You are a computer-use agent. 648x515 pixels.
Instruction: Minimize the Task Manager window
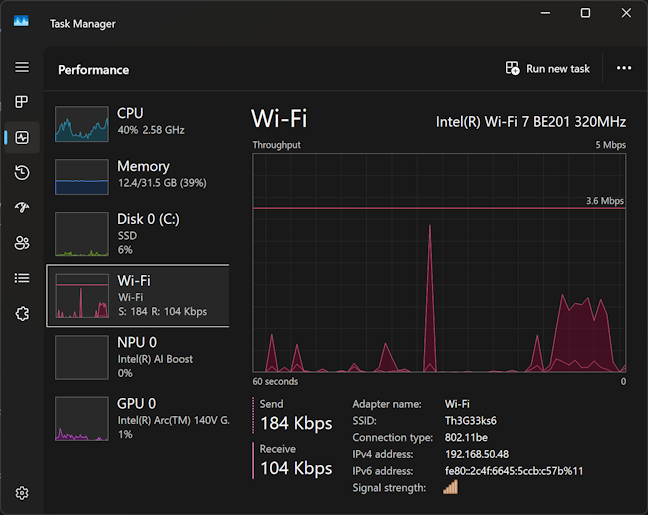point(546,13)
